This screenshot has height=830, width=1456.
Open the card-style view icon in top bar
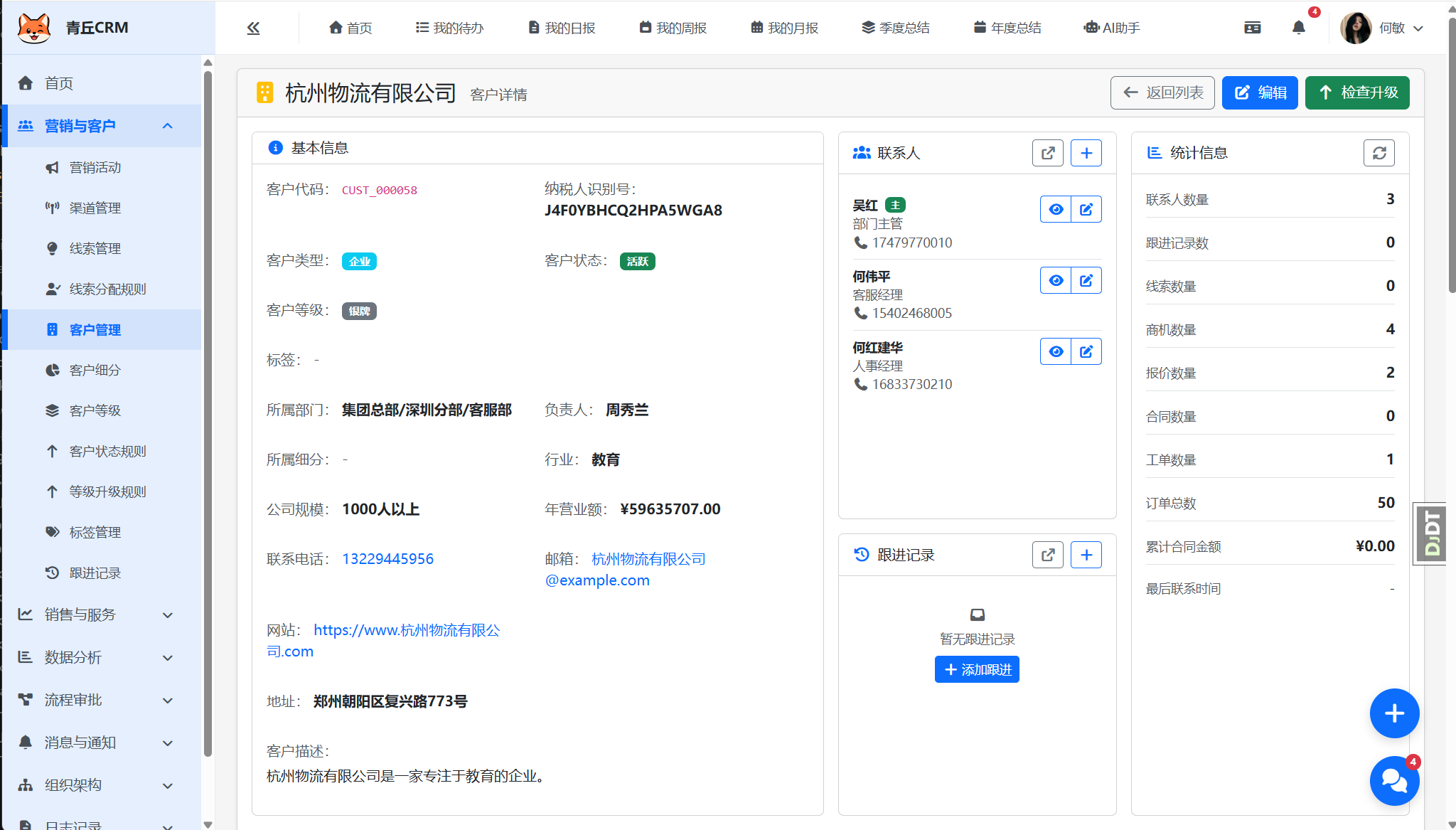point(1253,27)
